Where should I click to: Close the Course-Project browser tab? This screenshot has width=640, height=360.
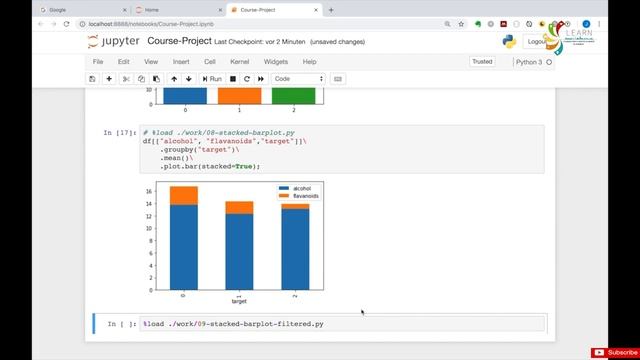pos(316,10)
